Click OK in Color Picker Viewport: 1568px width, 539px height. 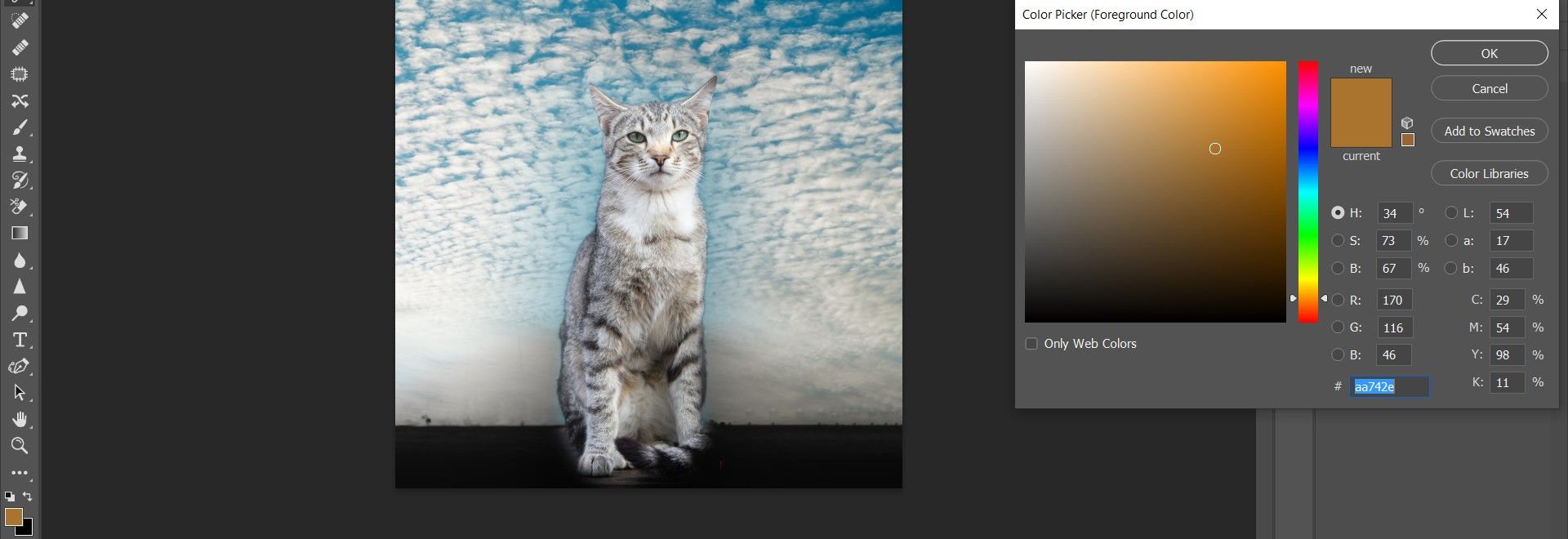[x=1490, y=53]
